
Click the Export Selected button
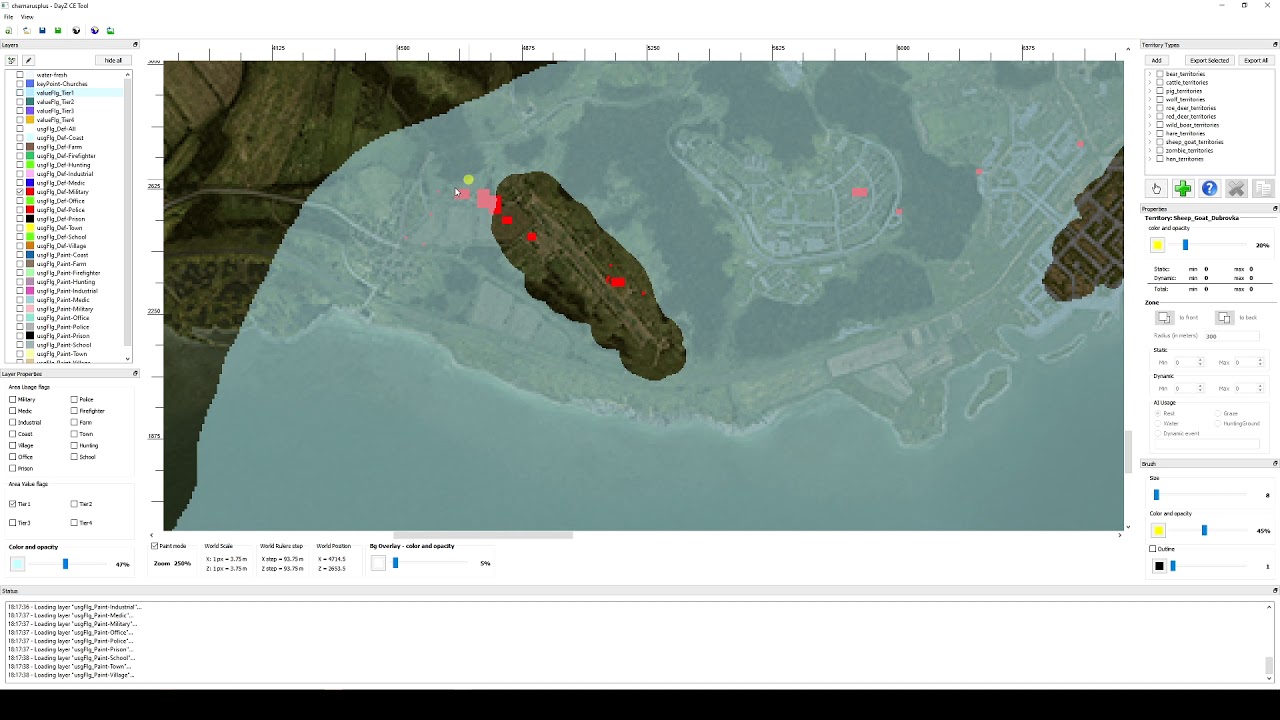[1209, 60]
